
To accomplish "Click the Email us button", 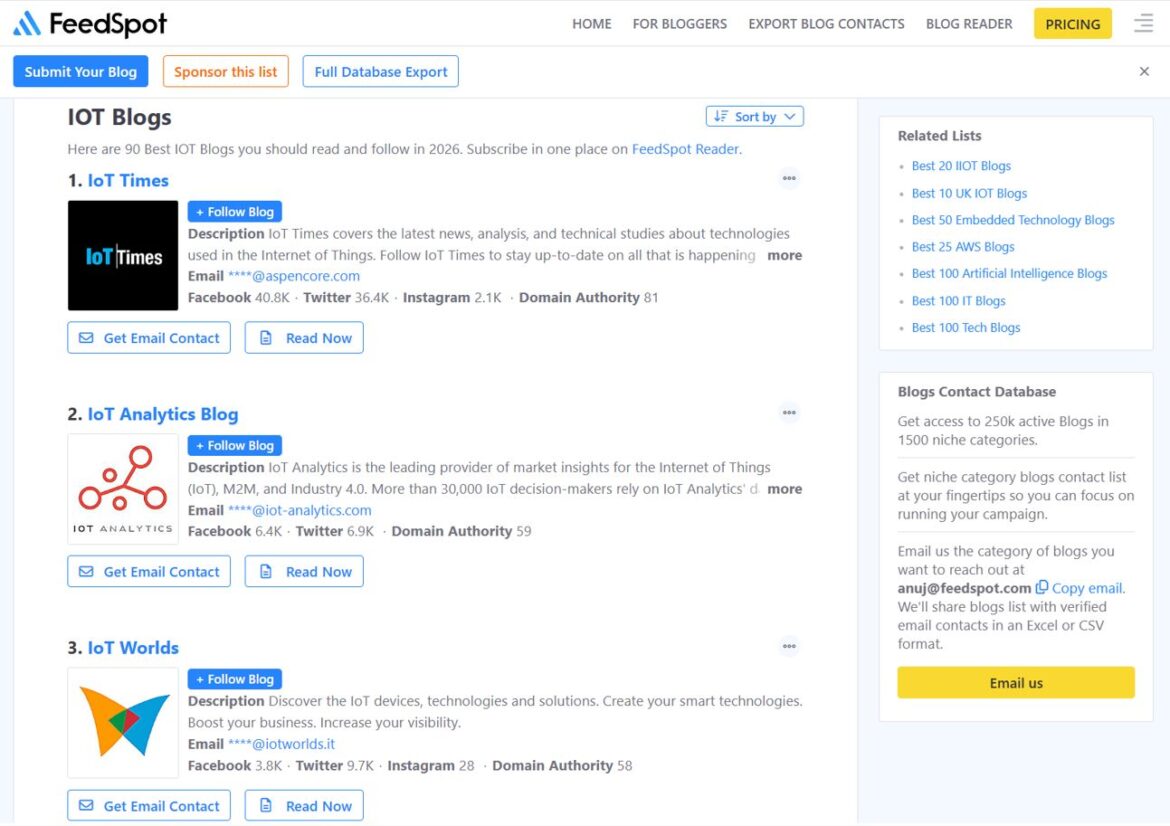I will click(1014, 682).
